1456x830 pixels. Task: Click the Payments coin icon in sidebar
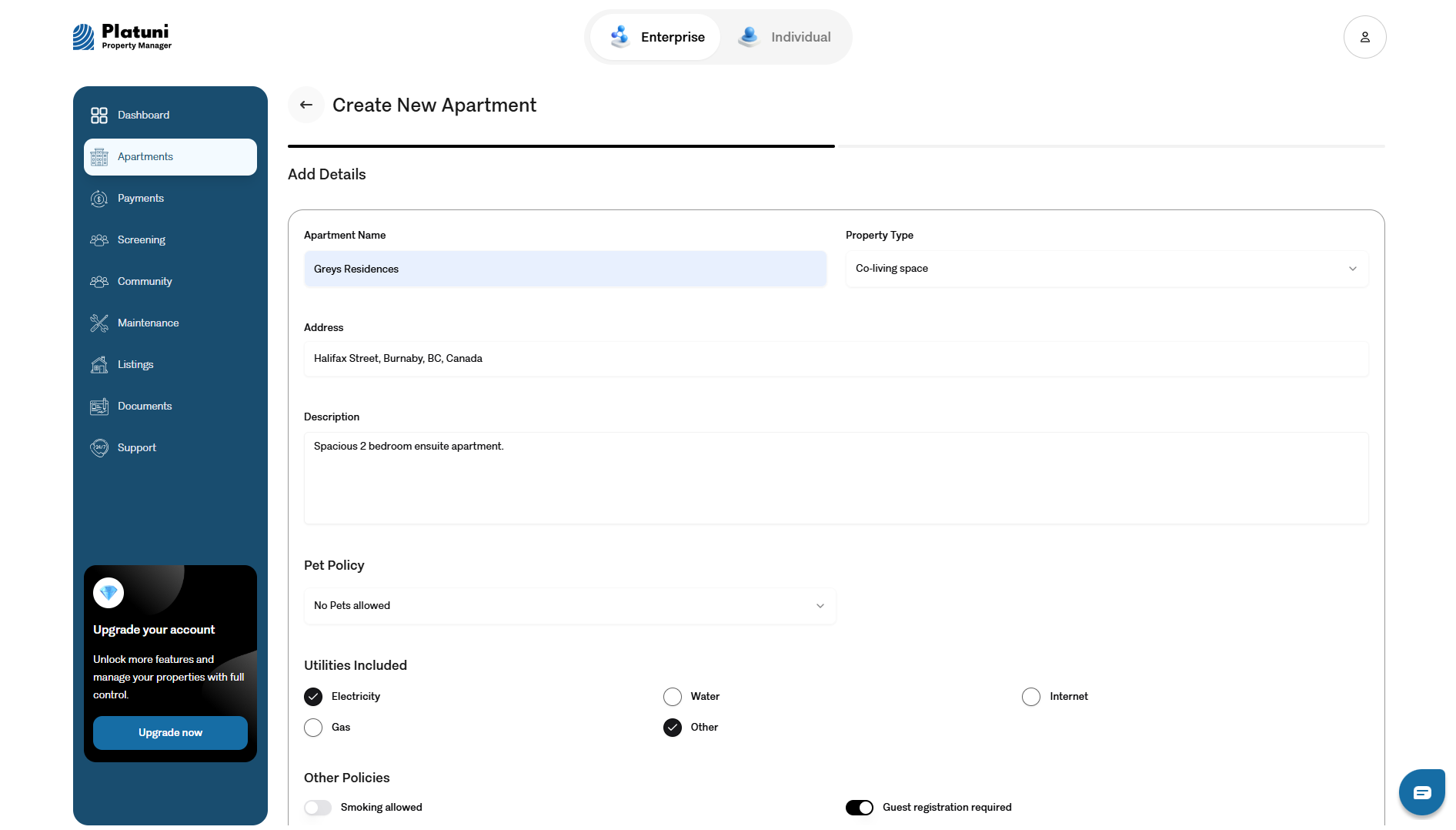[x=99, y=199]
